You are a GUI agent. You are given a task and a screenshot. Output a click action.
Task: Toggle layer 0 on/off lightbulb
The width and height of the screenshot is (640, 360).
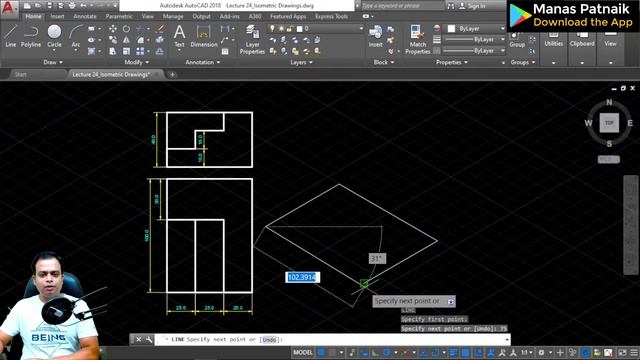[x=272, y=29]
